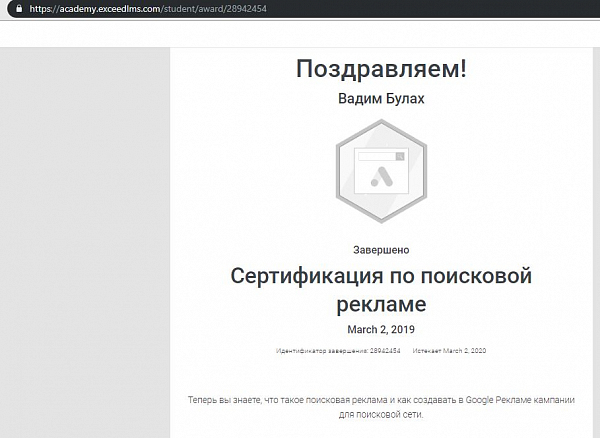600x438 pixels.
Task: Click the title 'Сертификация по поисковой'
Action: [x=381, y=275]
